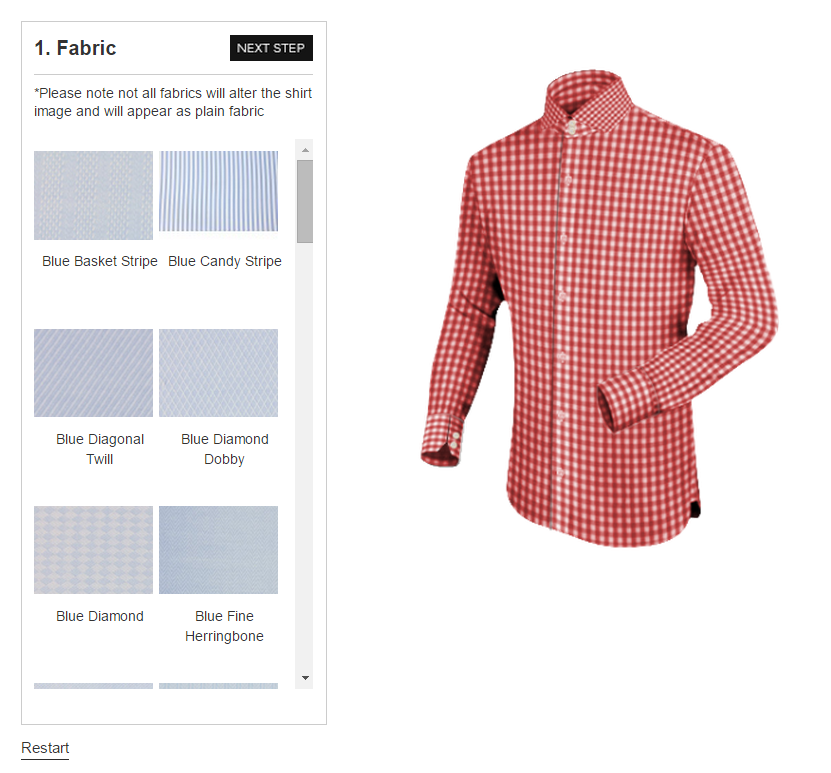This screenshot has height=773, width=831.
Task: Click the "Blue Diamond" label under its swatch
Action: (x=100, y=616)
